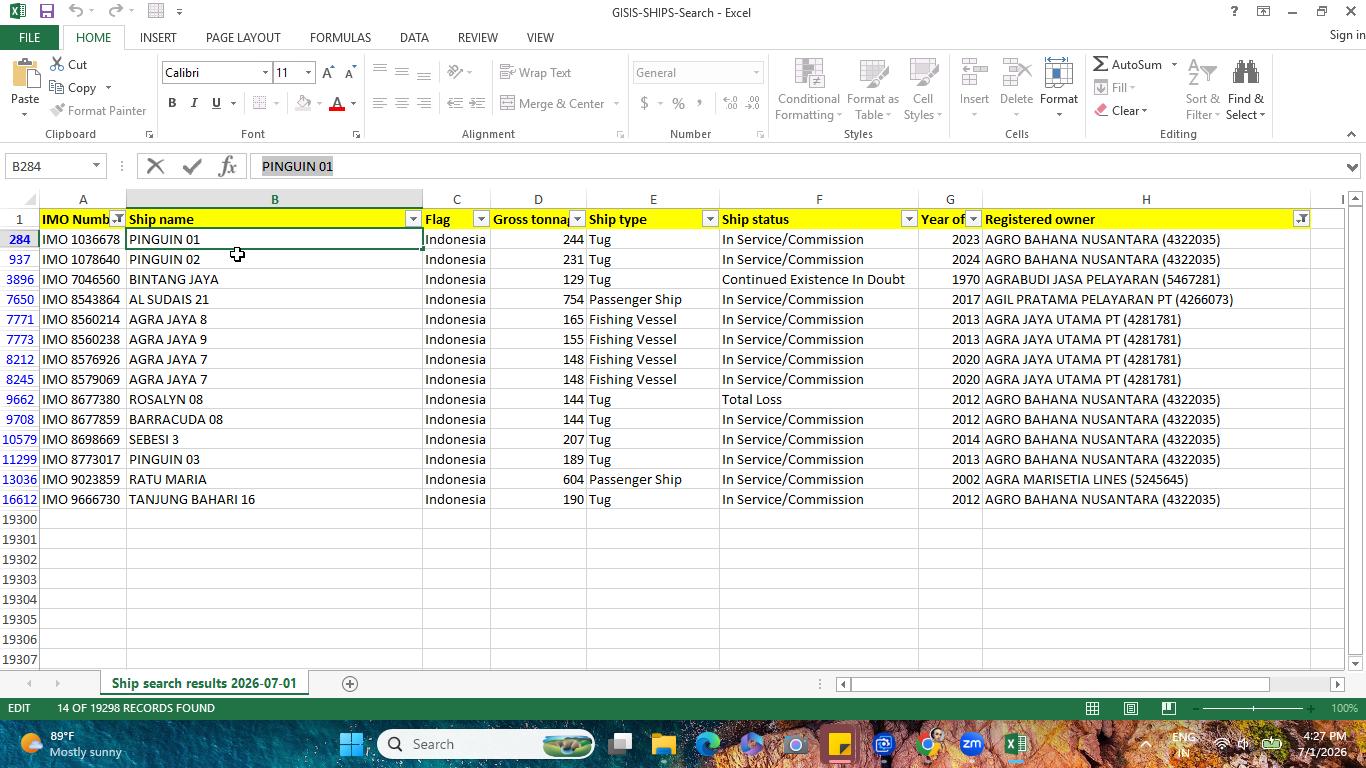Screen dimensions: 1366x768
Task: Click the Sign in link
Action: click(x=1347, y=35)
